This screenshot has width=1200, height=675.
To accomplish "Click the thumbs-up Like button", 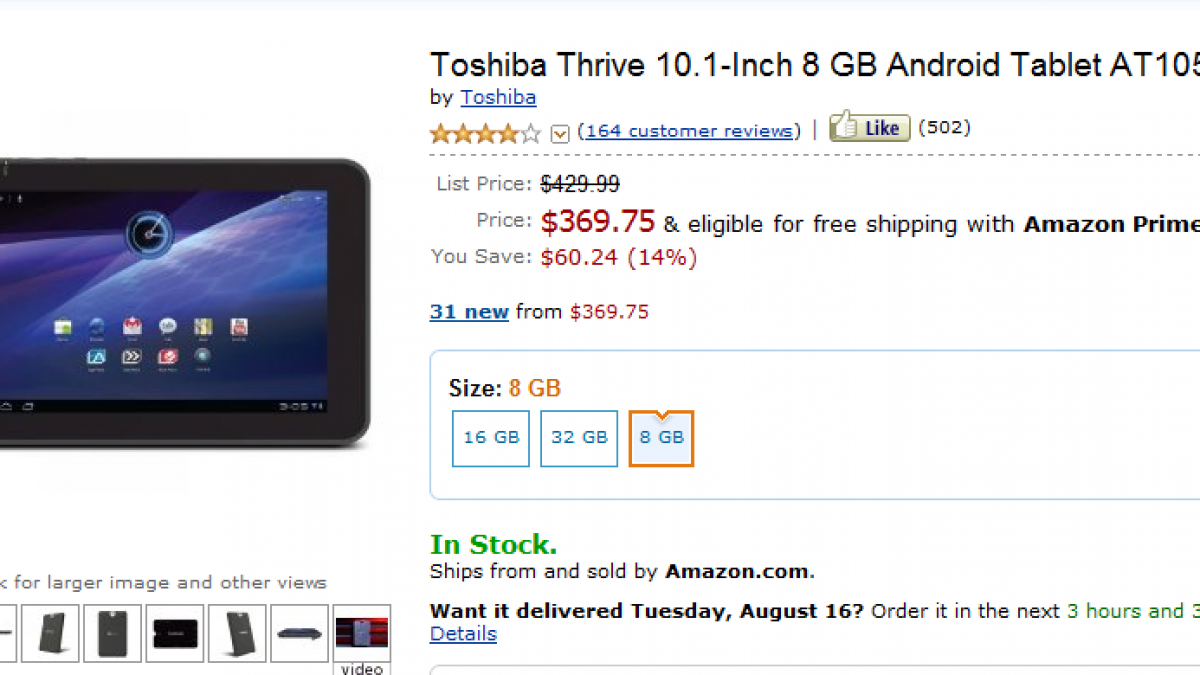I will (x=869, y=128).
